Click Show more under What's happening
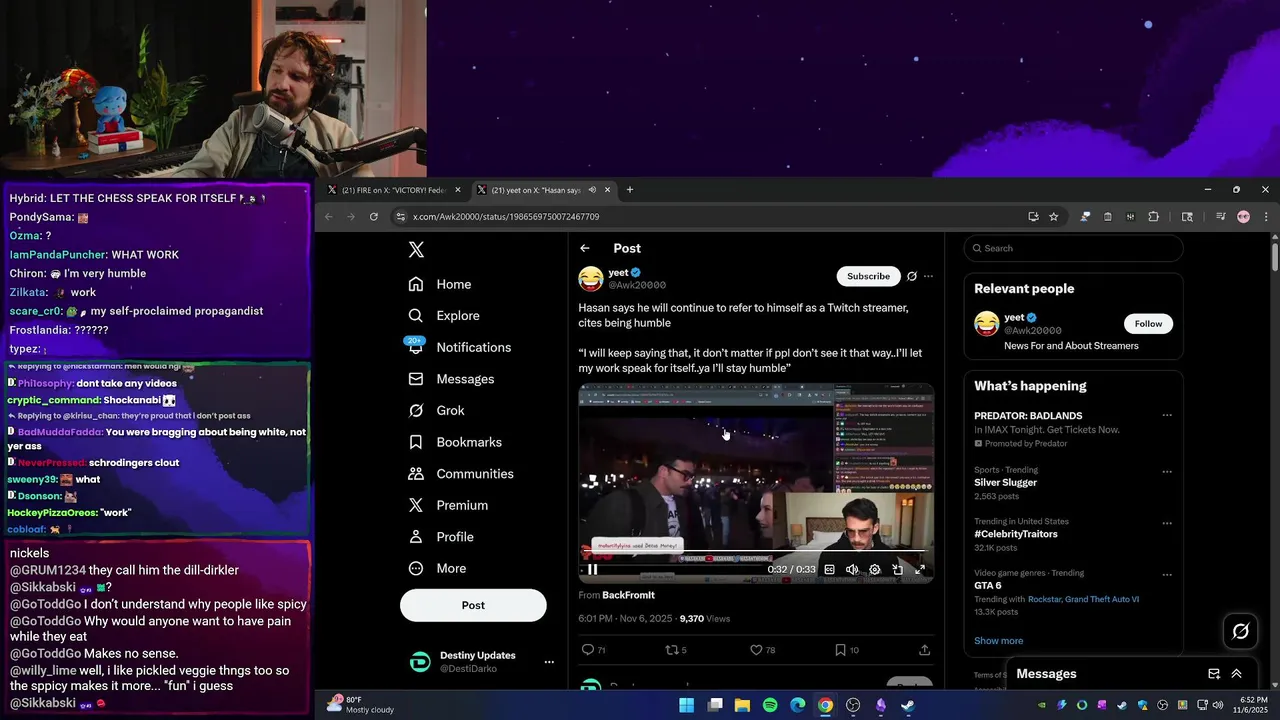 [x=998, y=641]
